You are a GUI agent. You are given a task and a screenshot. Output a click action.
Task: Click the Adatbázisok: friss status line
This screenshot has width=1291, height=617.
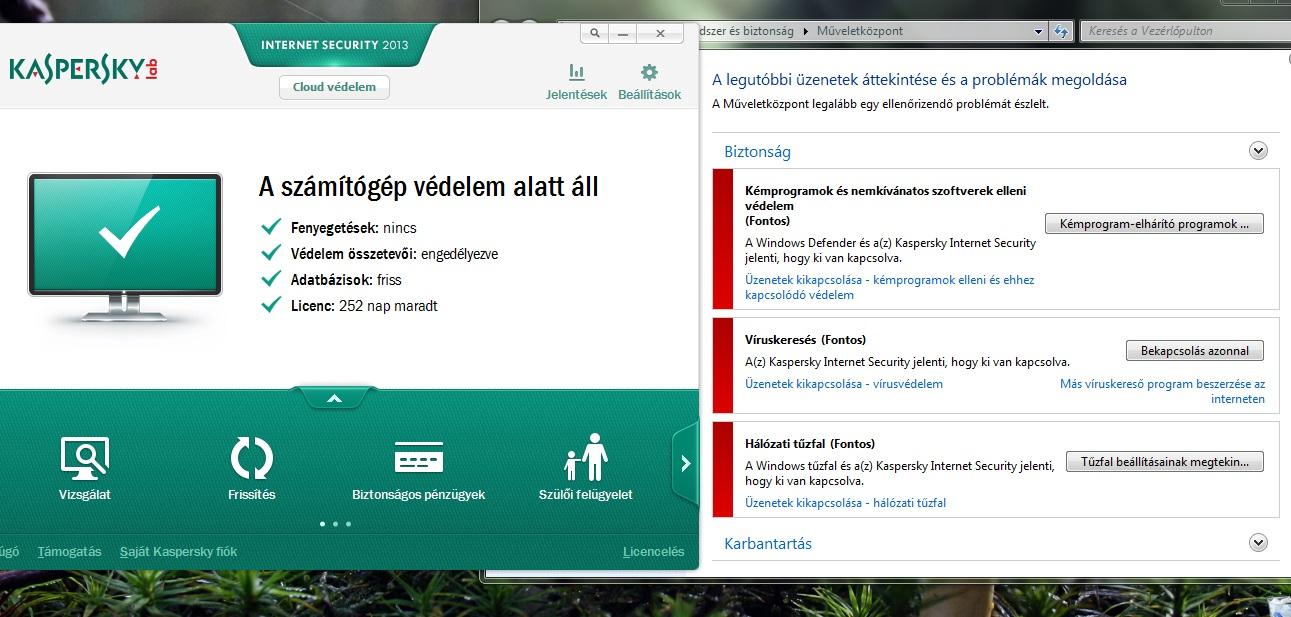[331, 280]
